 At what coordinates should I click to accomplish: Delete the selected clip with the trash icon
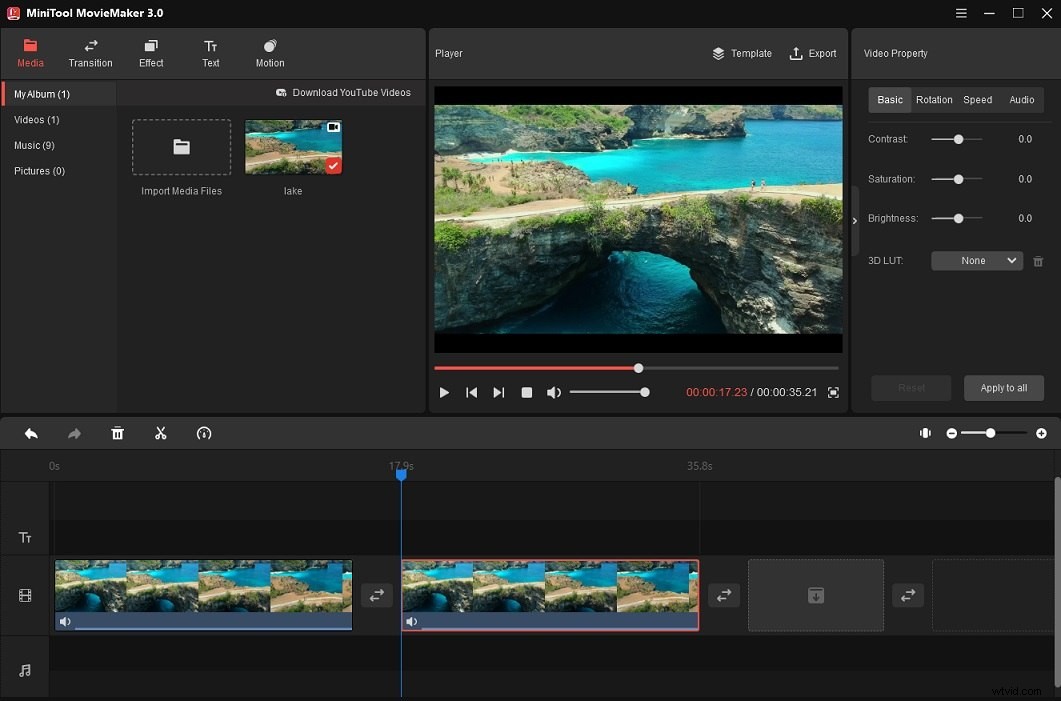pos(117,433)
